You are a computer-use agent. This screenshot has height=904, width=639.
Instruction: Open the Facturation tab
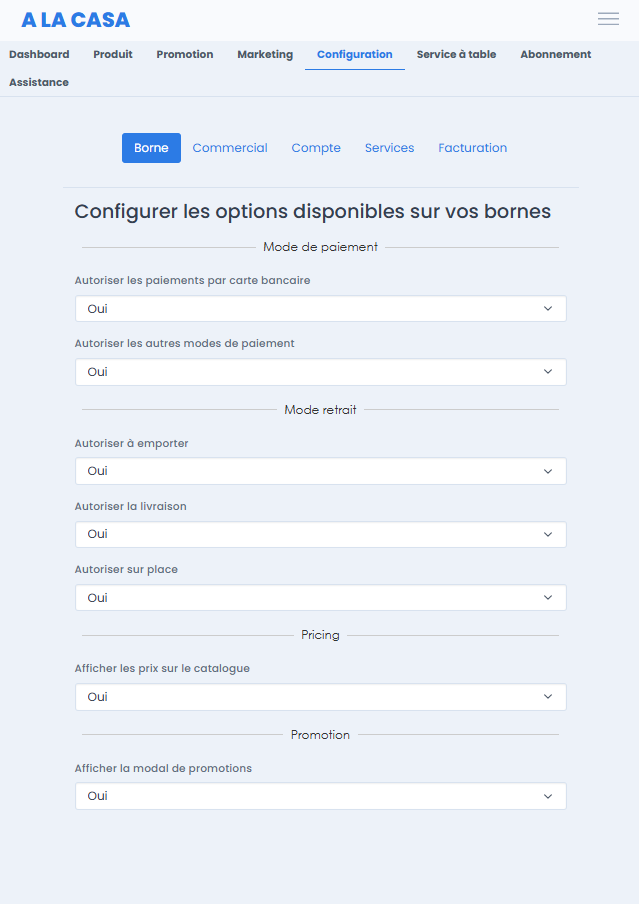coord(472,148)
